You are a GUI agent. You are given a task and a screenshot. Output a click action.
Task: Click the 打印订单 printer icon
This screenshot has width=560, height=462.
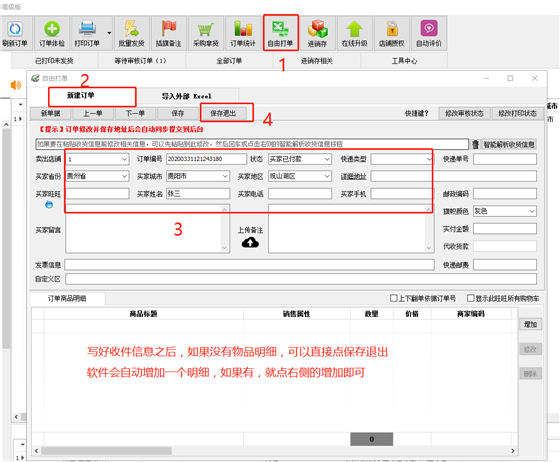click(87, 29)
